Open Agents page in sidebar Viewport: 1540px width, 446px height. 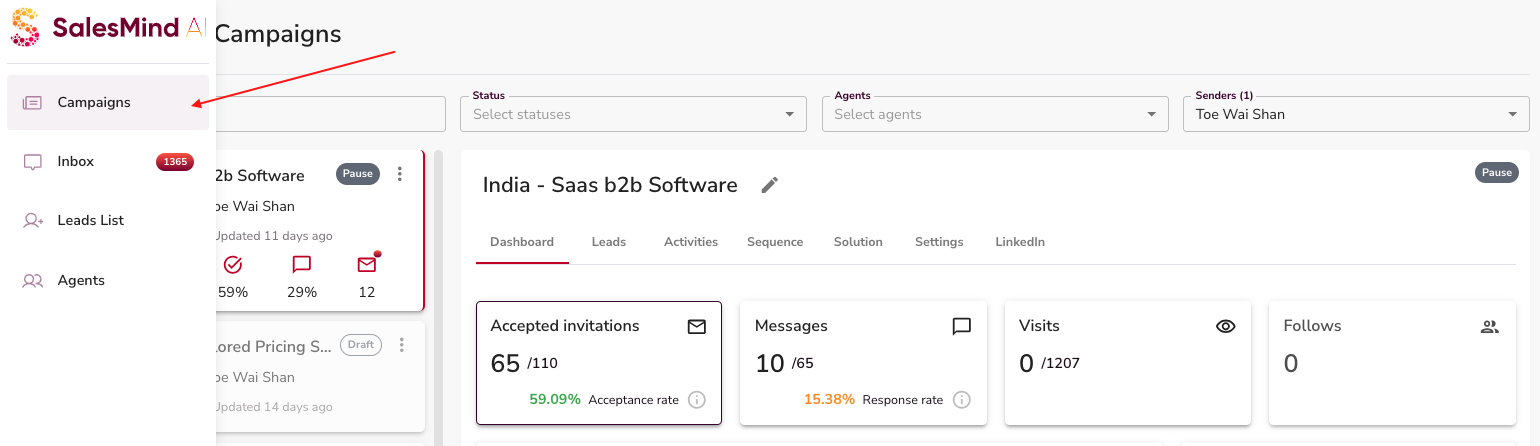(x=81, y=281)
